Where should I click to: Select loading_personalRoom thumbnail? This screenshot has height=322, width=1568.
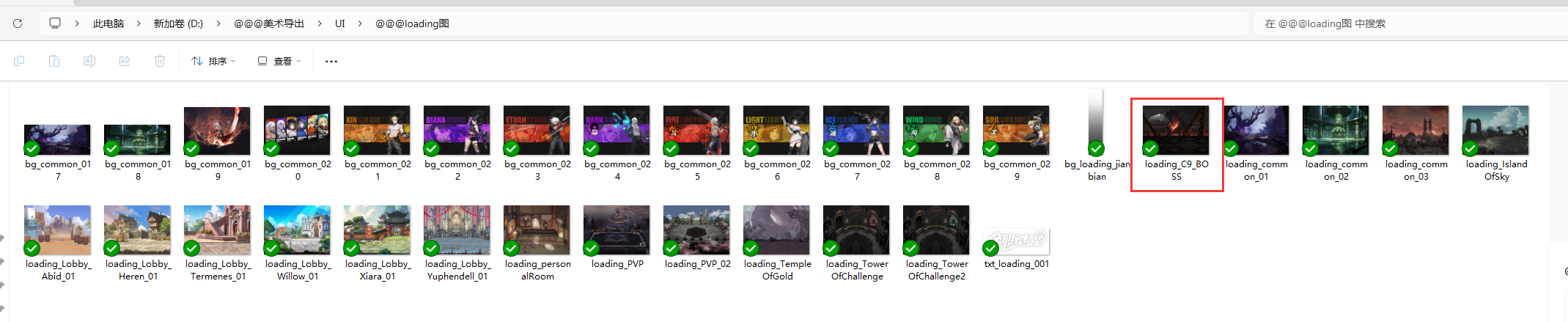(537, 230)
